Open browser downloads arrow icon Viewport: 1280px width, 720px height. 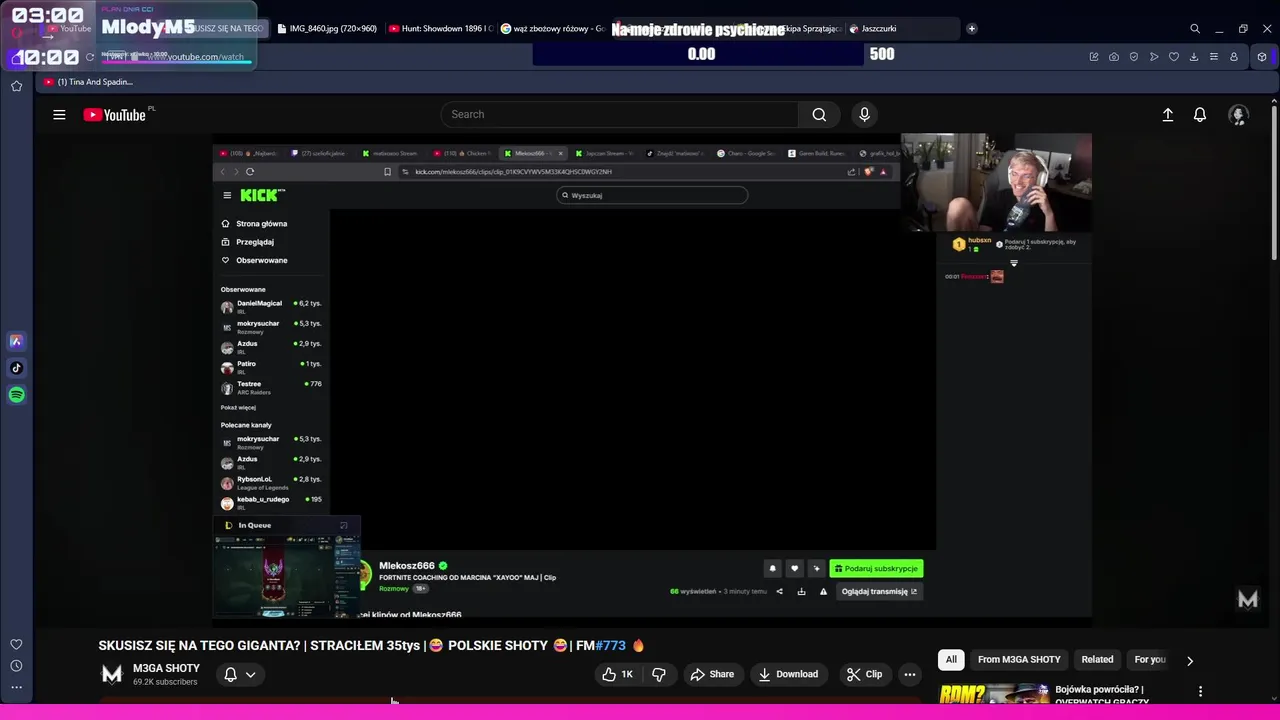[x=1194, y=57]
